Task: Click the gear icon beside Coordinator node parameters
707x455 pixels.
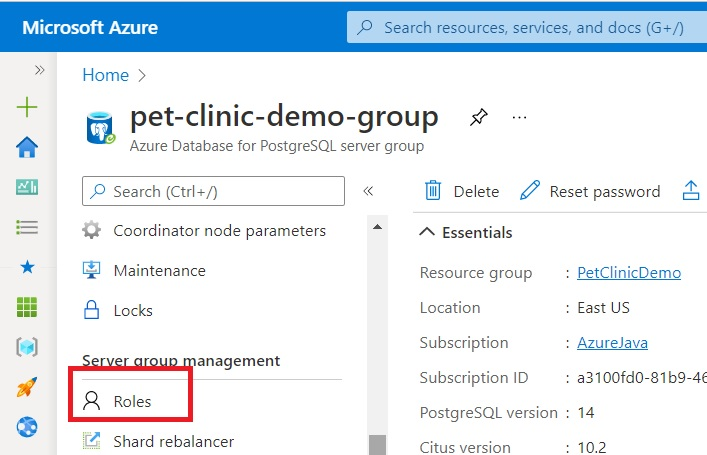Action: tap(92, 230)
